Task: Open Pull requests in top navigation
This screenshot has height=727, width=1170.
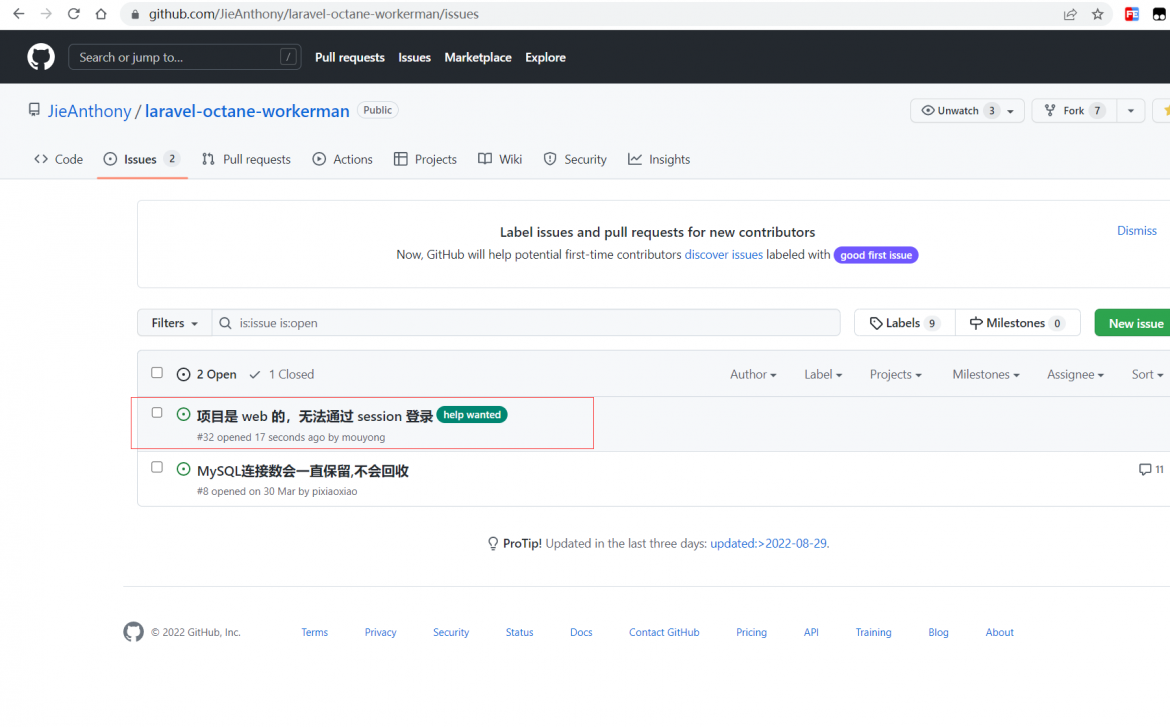Action: (349, 57)
